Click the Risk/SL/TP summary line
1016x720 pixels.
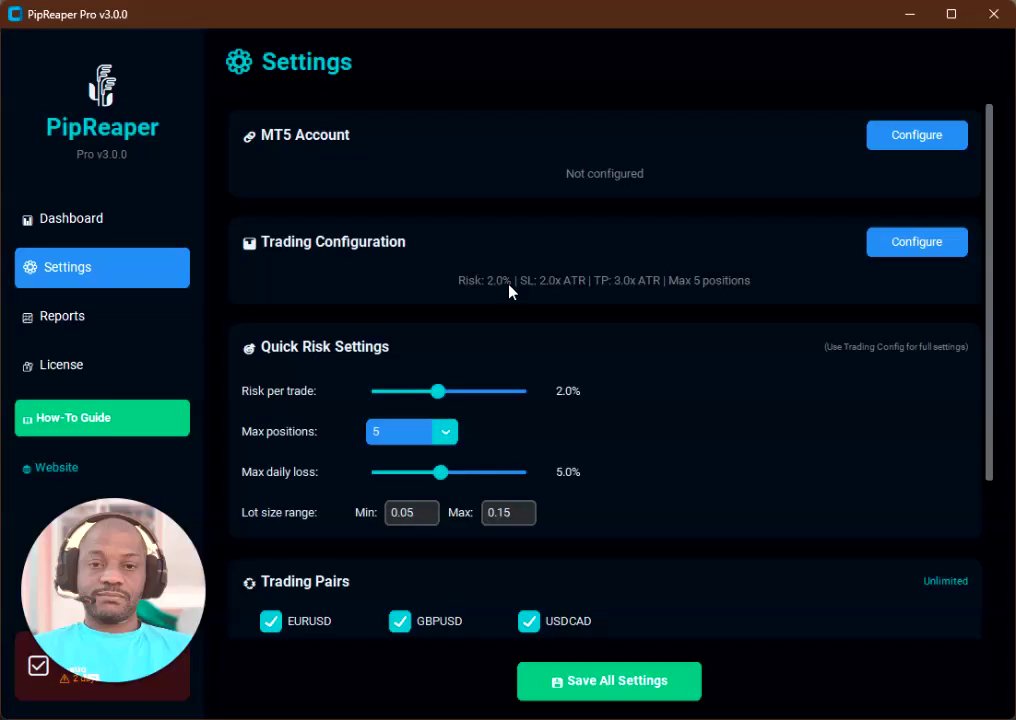(604, 281)
